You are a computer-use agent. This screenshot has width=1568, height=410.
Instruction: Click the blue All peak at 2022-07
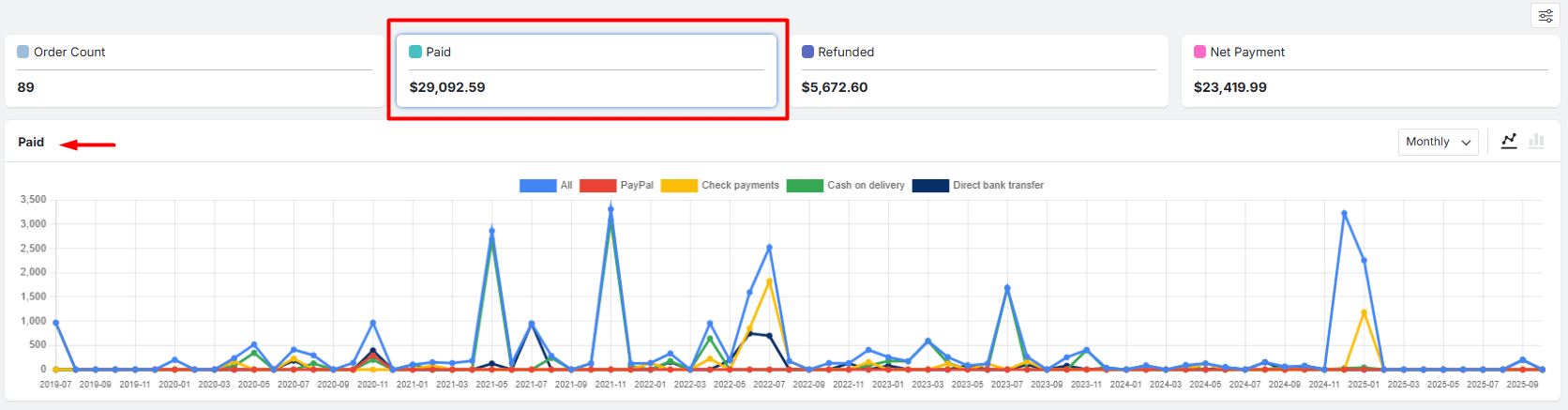[769, 248]
